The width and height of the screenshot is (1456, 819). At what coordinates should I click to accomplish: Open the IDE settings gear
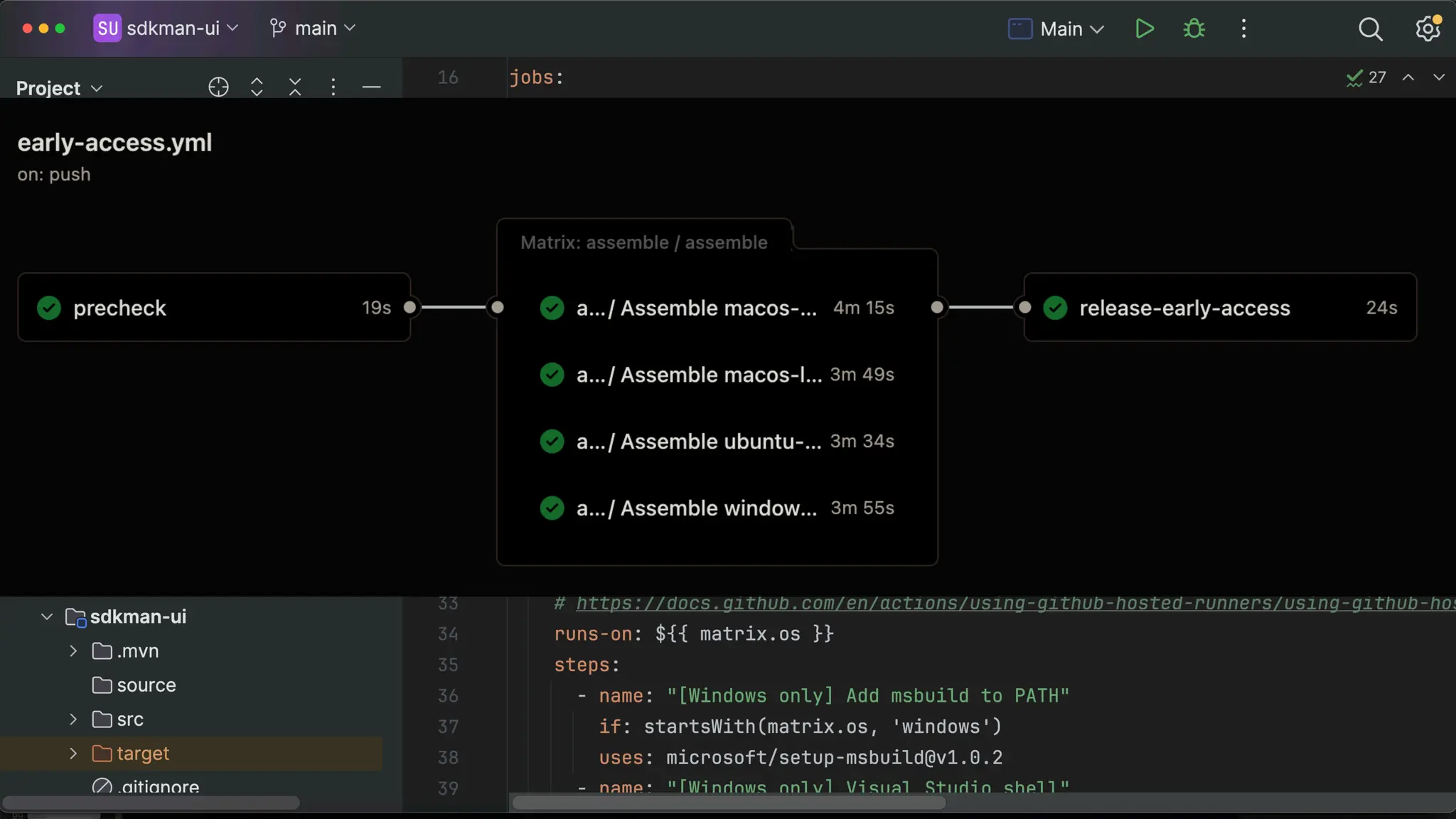pyautogui.click(x=1427, y=29)
